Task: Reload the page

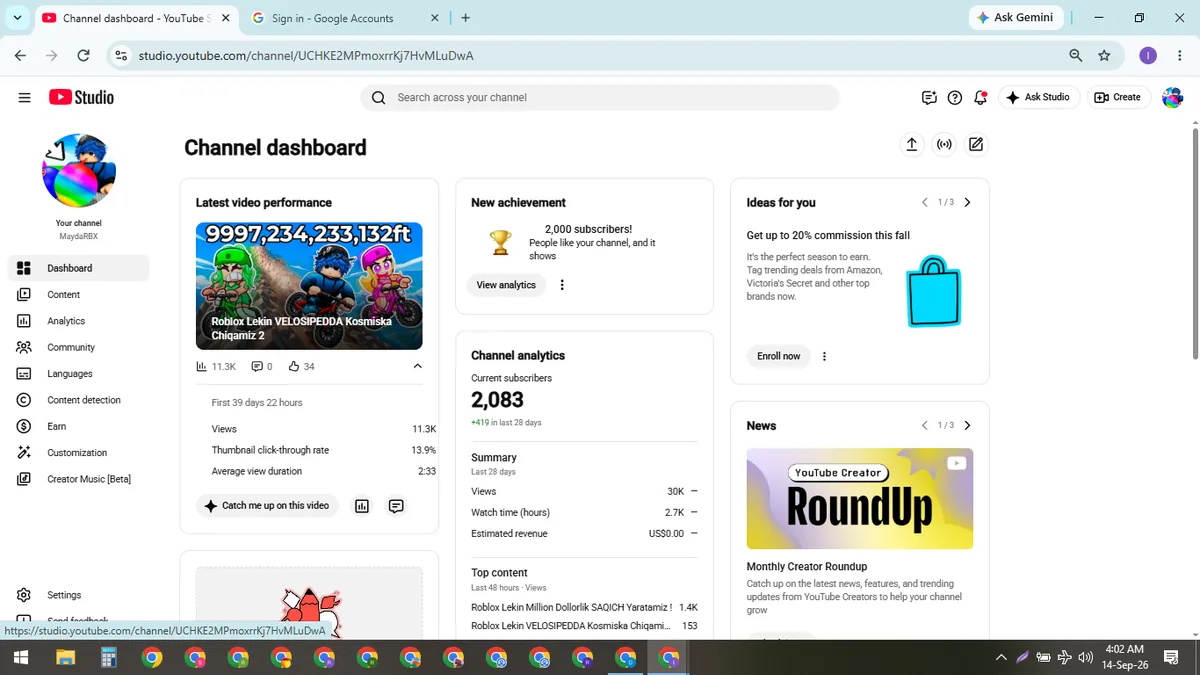Action: coord(83,56)
